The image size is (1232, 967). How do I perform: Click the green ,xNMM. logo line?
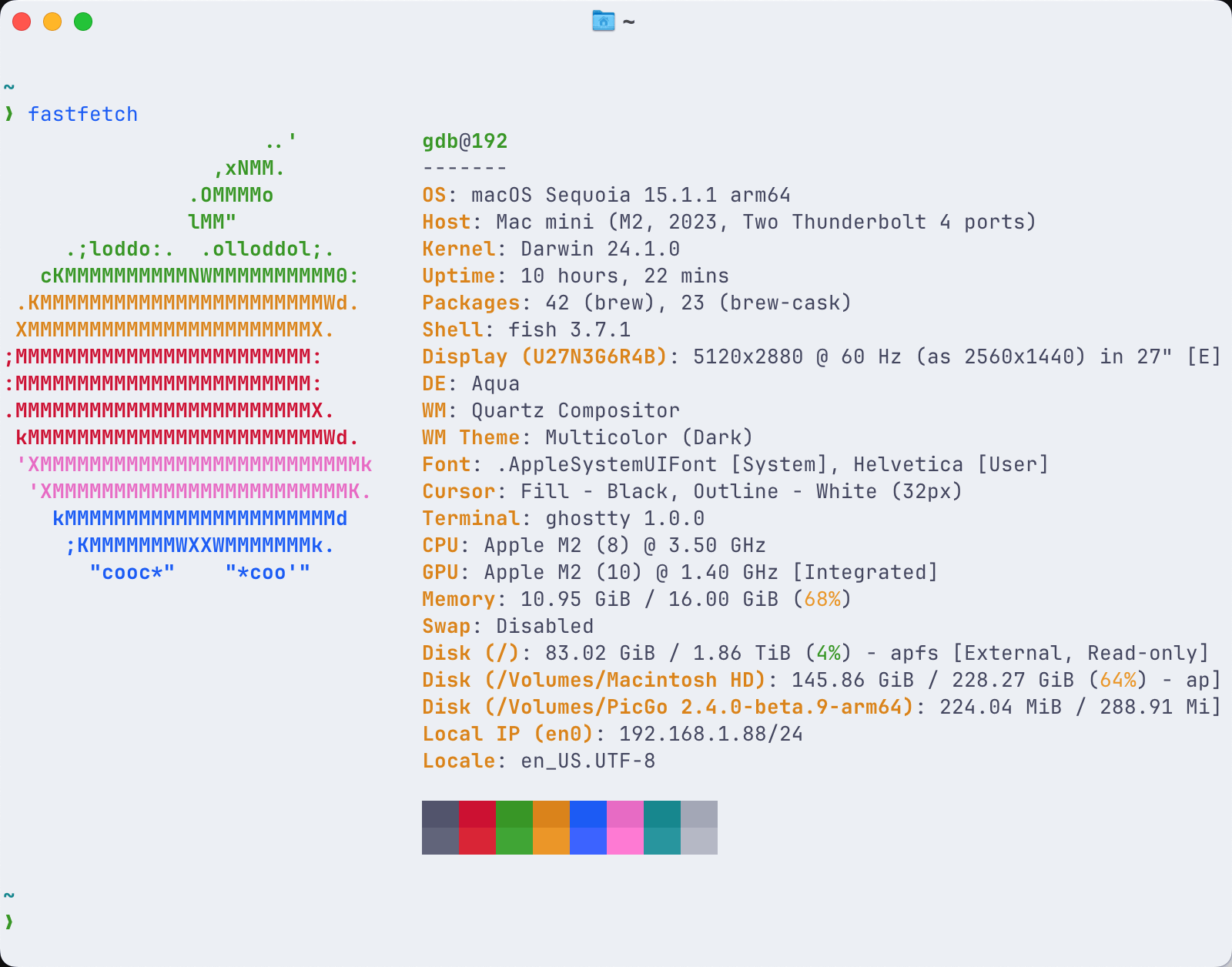click(x=249, y=168)
